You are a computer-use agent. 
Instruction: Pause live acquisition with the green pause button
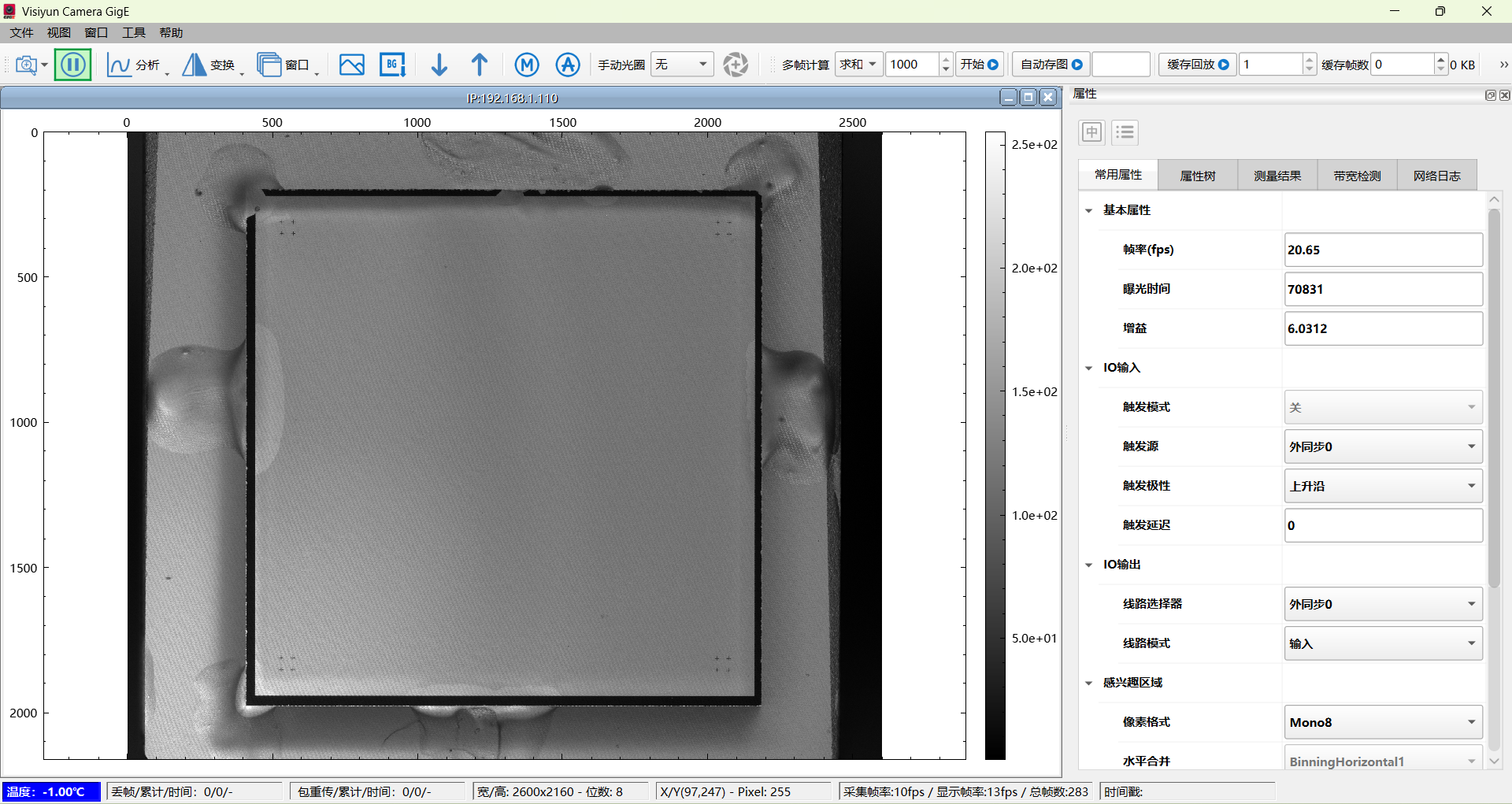click(73, 65)
